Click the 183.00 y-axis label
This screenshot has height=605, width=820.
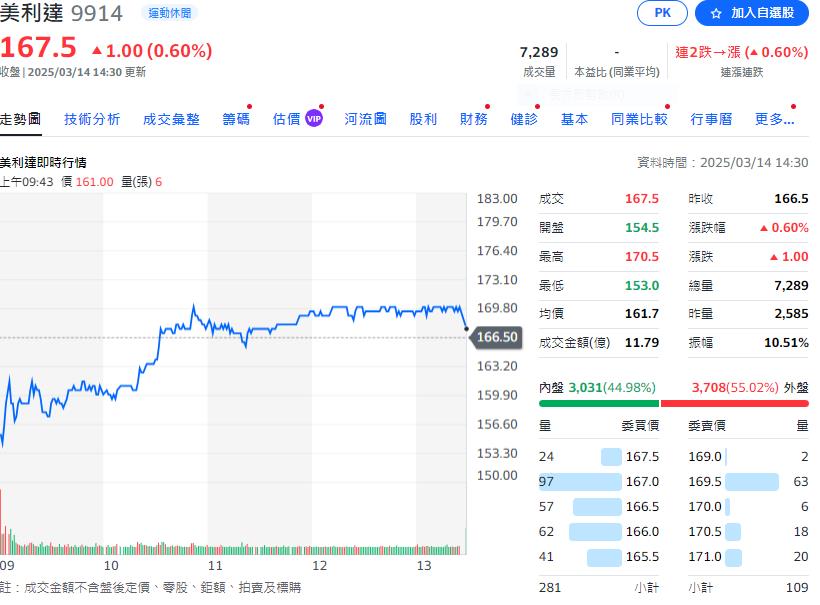(497, 199)
